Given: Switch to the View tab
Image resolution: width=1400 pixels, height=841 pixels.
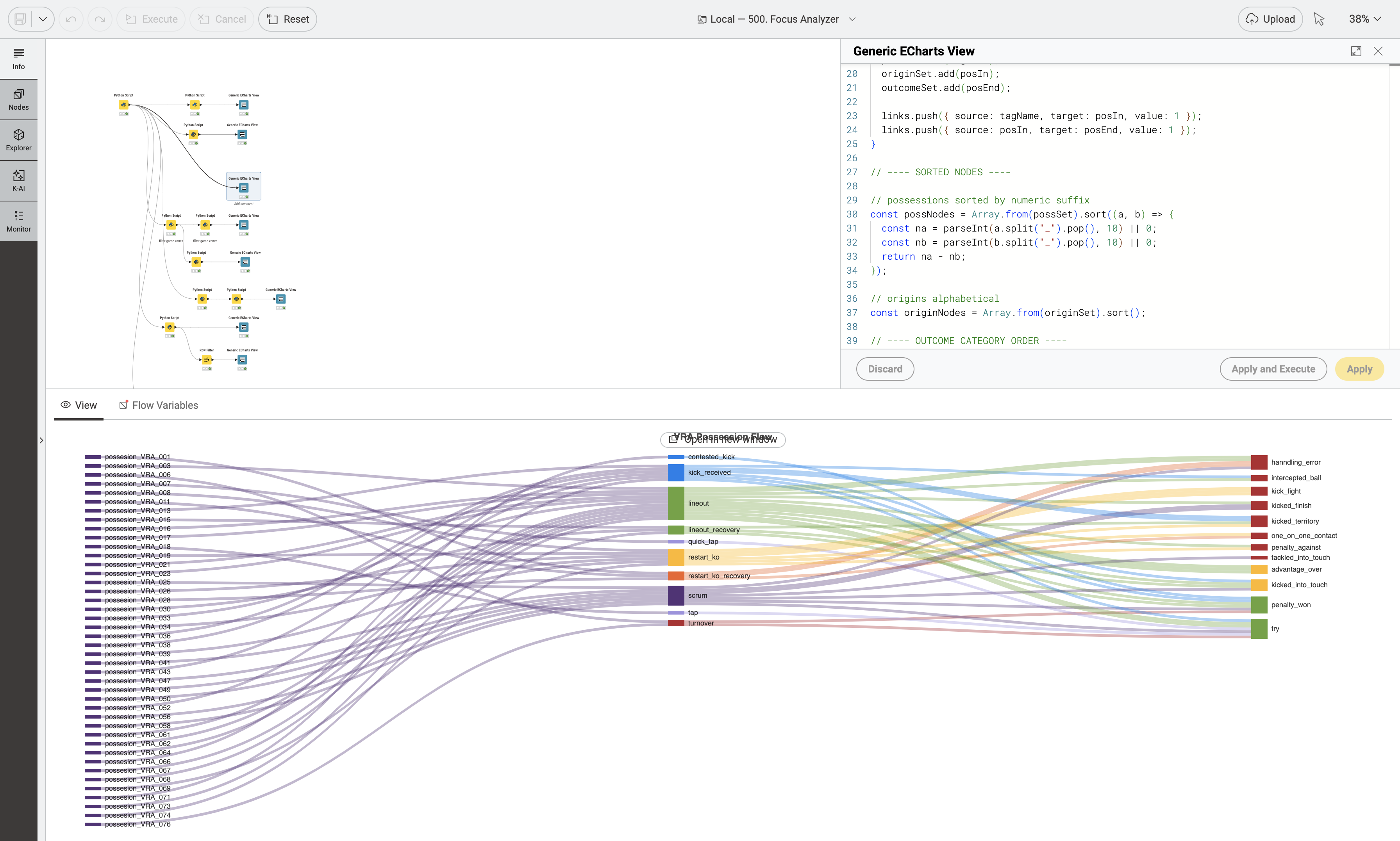Looking at the screenshot, I should [79, 404].
